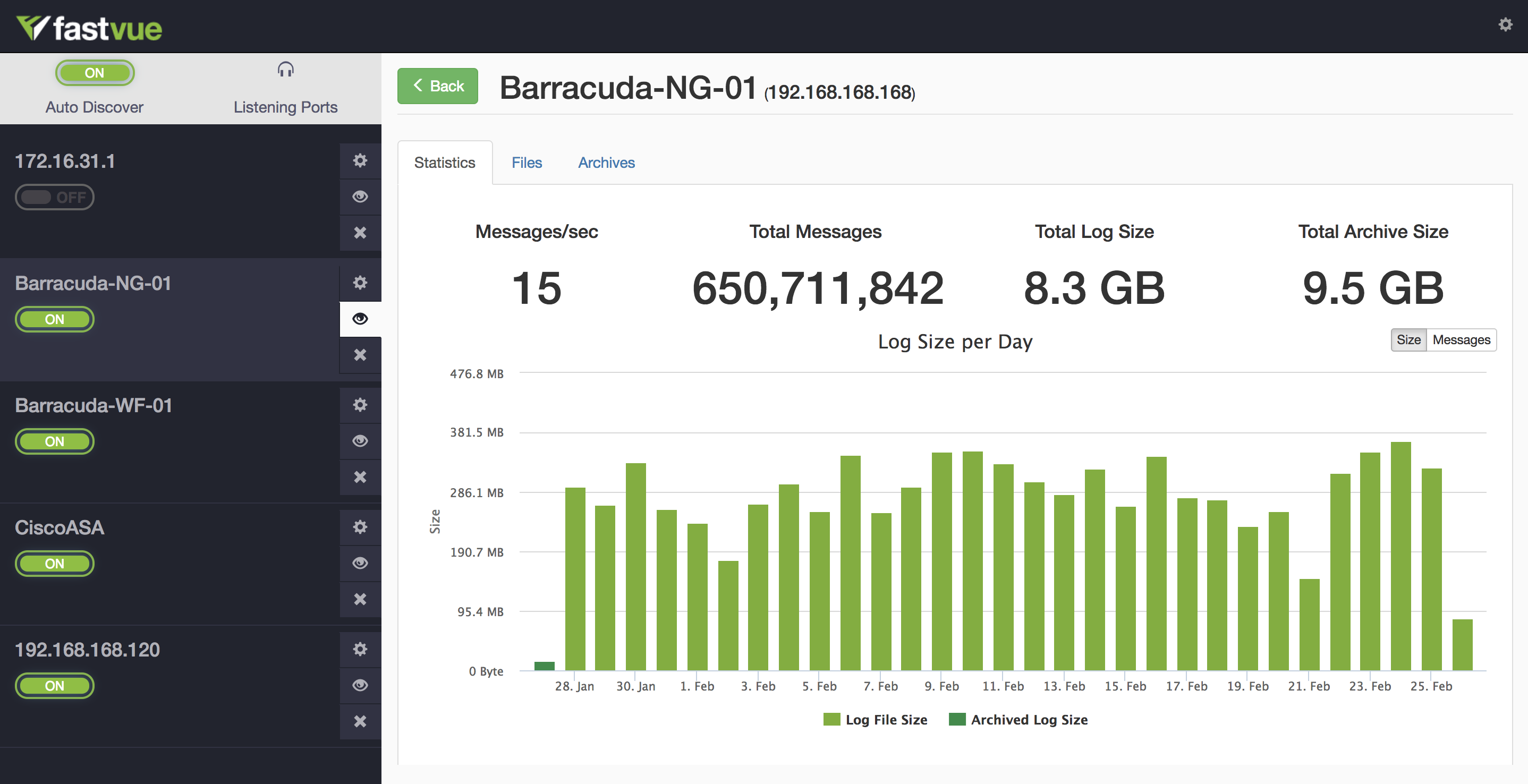The image size is (1528, 784).
Task: Click the Total Messages value 650,711,842
Action: 817,288
